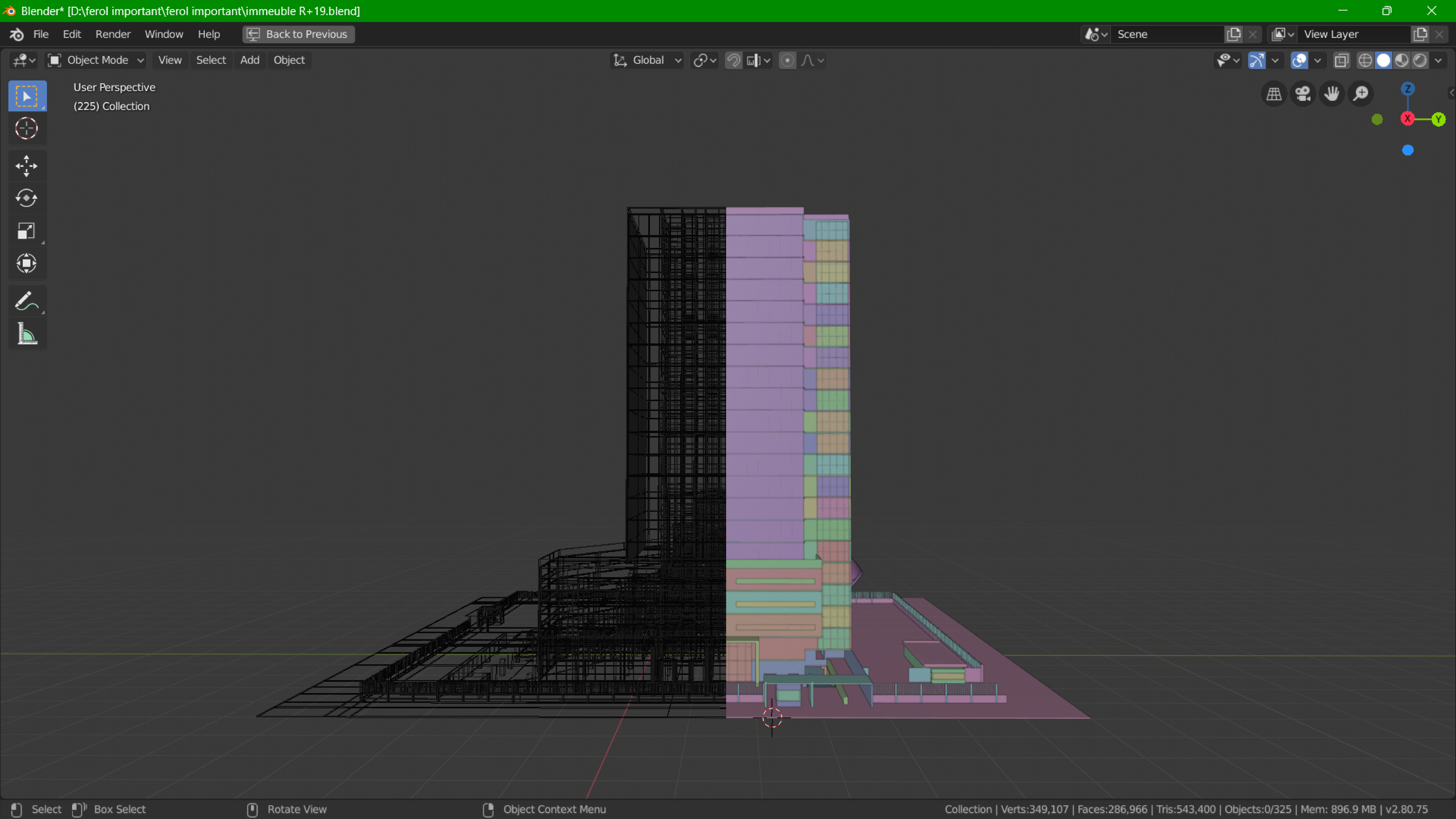Switch to material preview shading
Screen dimensions: 1456x819
(x=1402, y=60)
